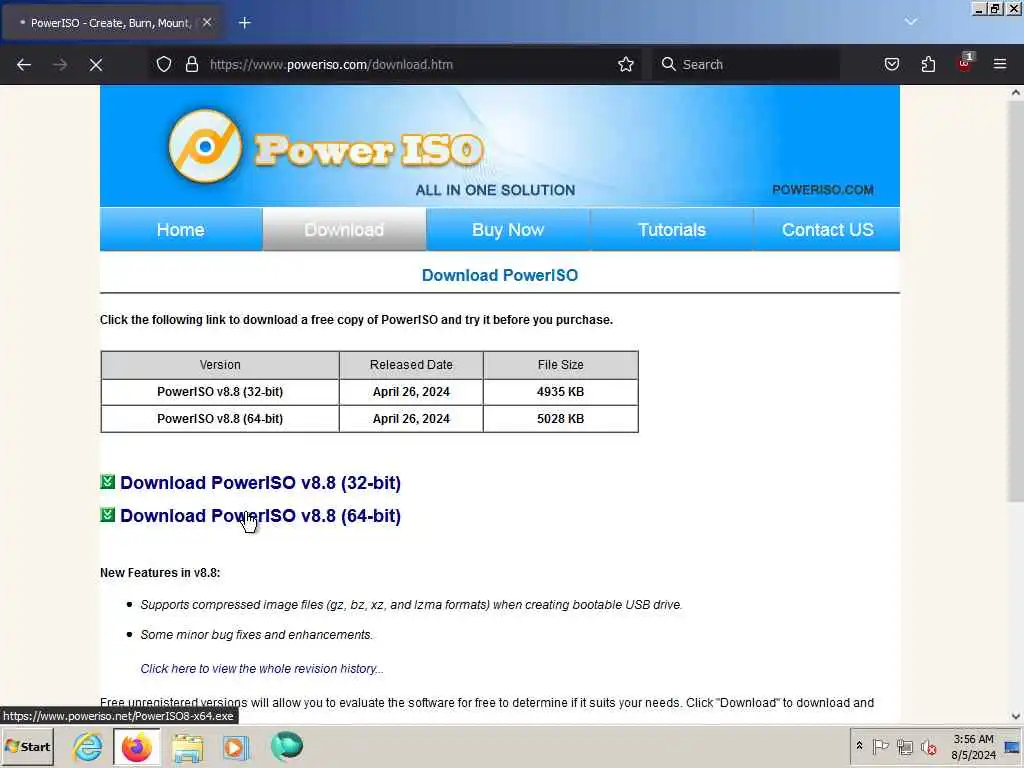The image size is (1024, 768).
Task: Click the muted volume tray icon
Action: [928, 746]
